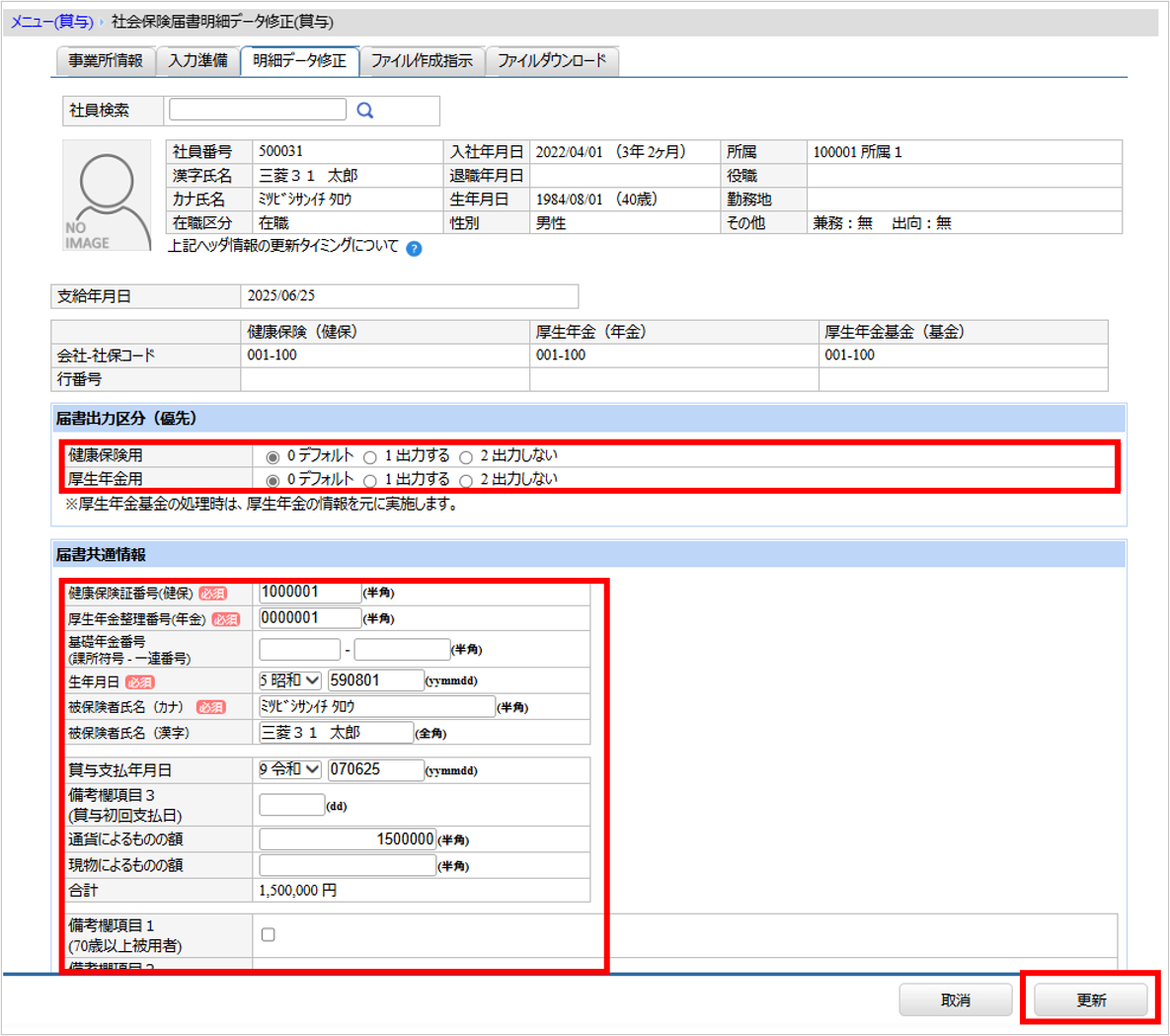
Task: Select 0 デフォルト for 健康保険用
Action: [273, 457]
